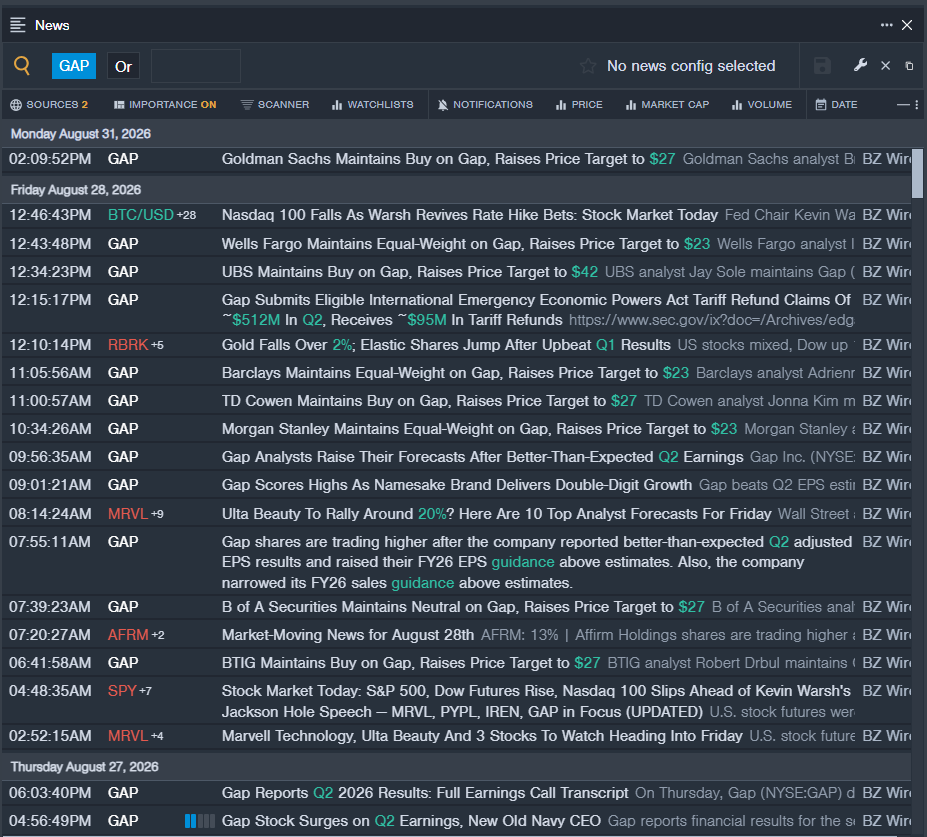Clear filters with the X beside wrench
The width and height of the screenshot is (927, 837).
click(885, 66)
